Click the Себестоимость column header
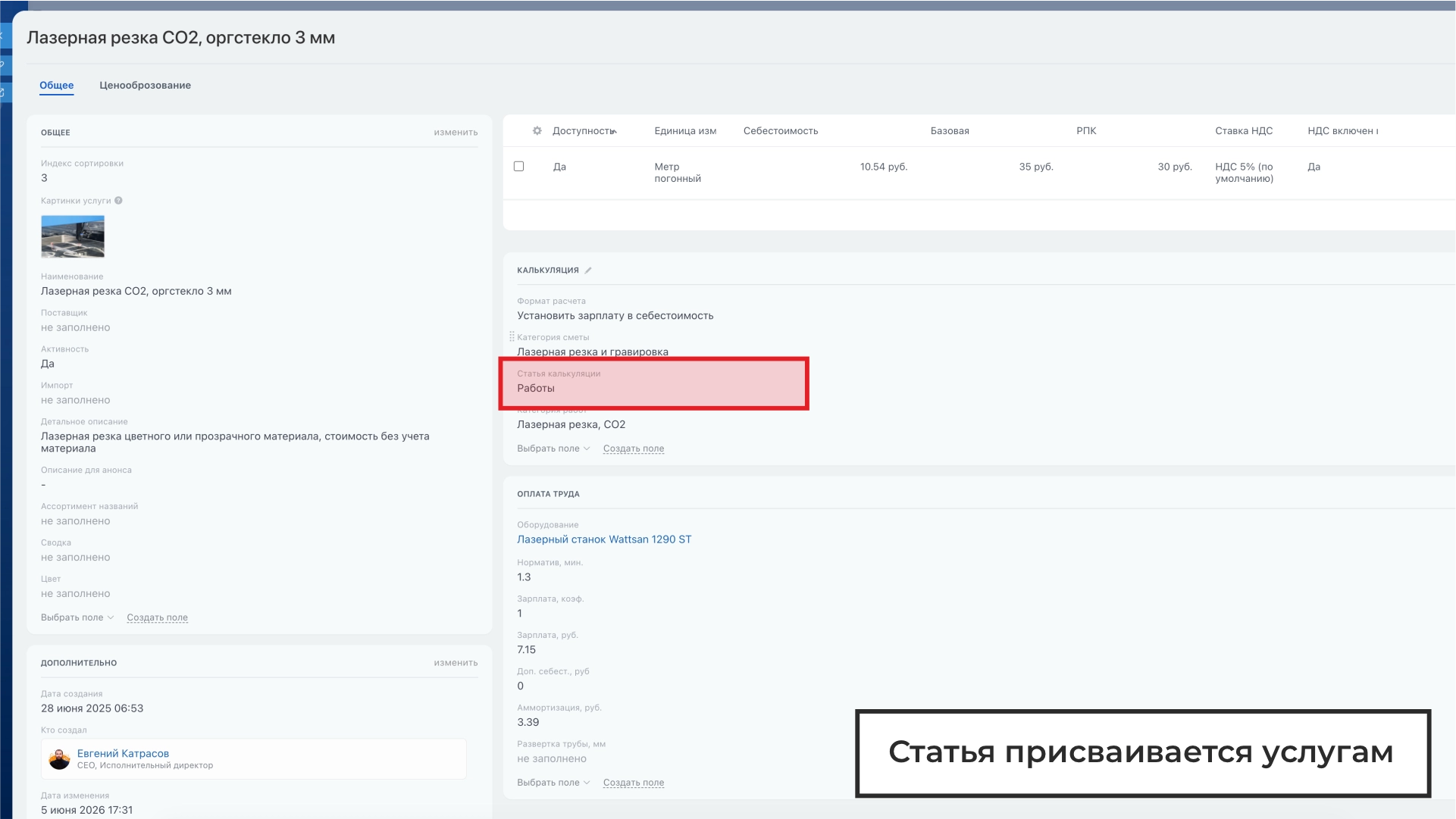 (x=781, y=131)
